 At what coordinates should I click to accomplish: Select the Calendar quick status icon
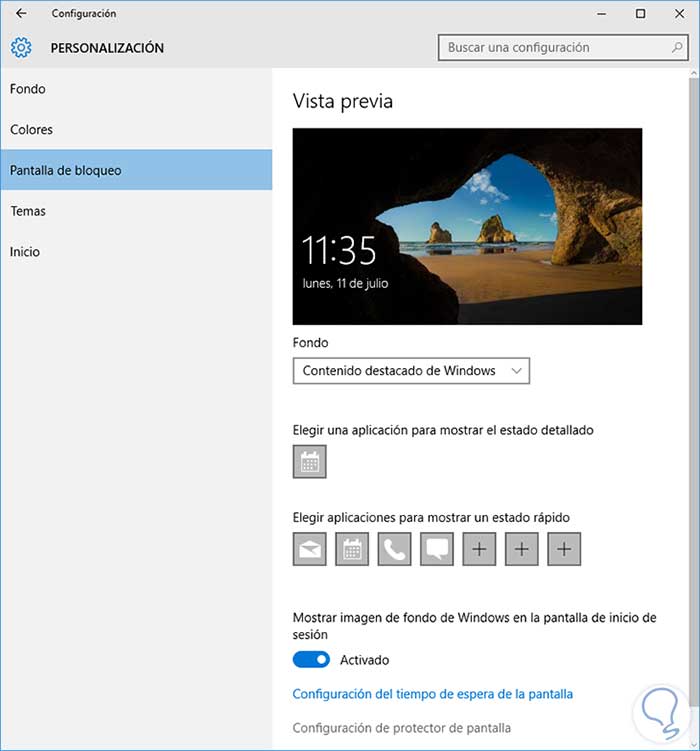[x=352, y=549]
